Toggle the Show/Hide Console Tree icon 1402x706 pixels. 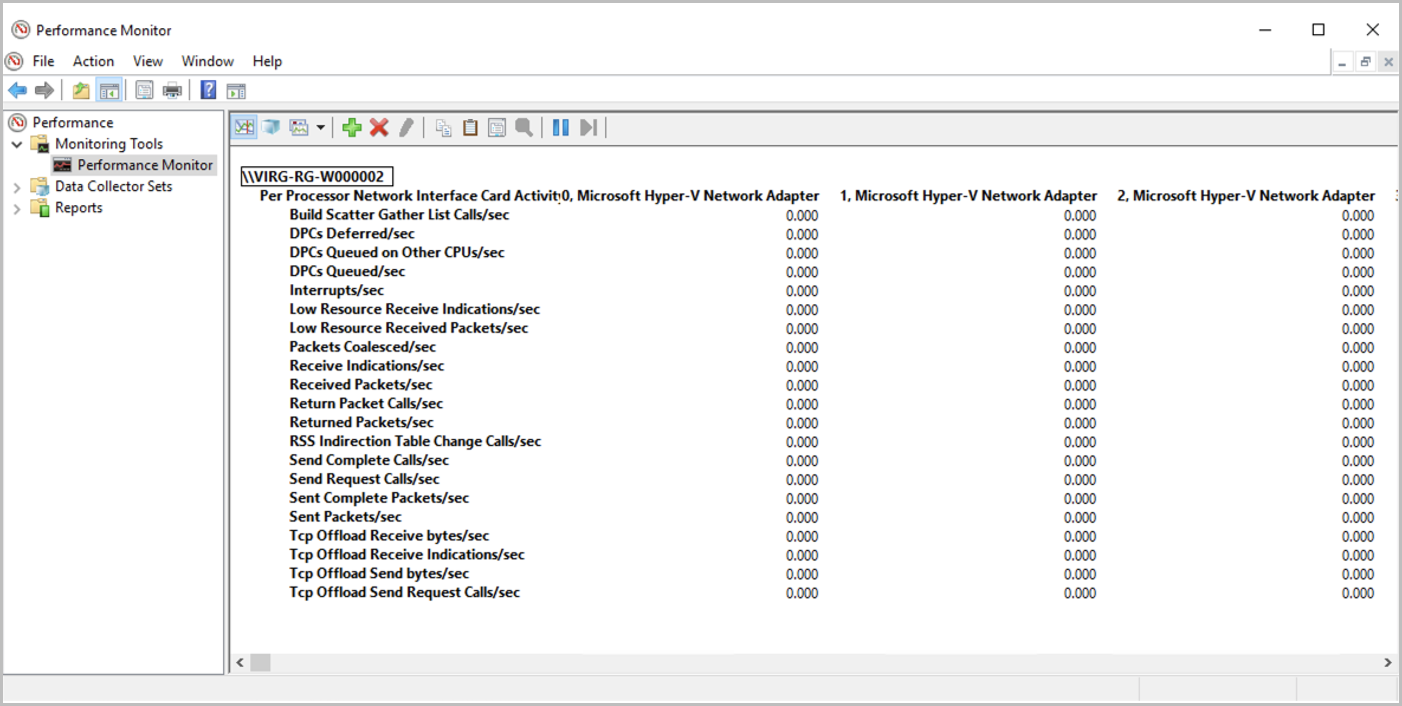(x=109, y=91)
